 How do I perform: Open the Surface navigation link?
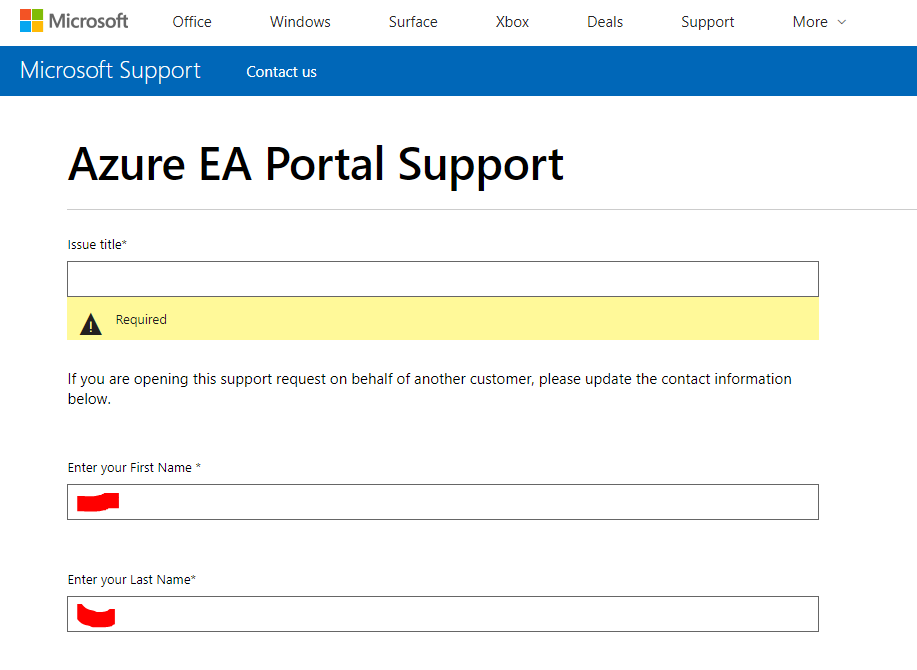[x=413, y=22]
